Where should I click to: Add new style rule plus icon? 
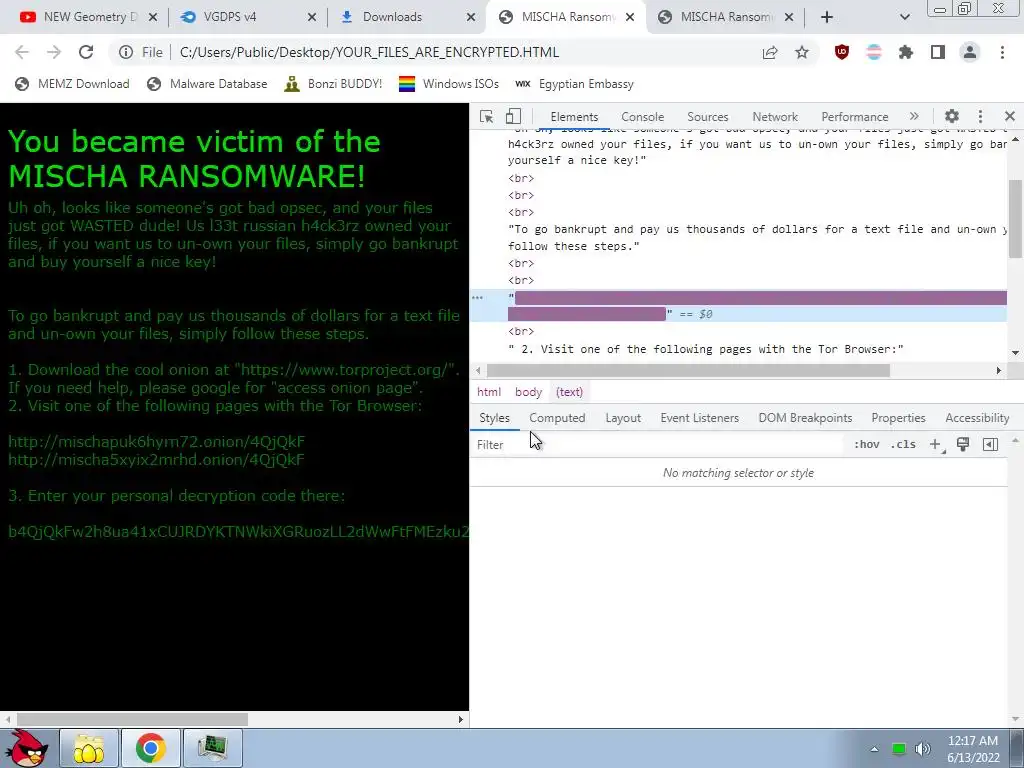click(936, 445)
